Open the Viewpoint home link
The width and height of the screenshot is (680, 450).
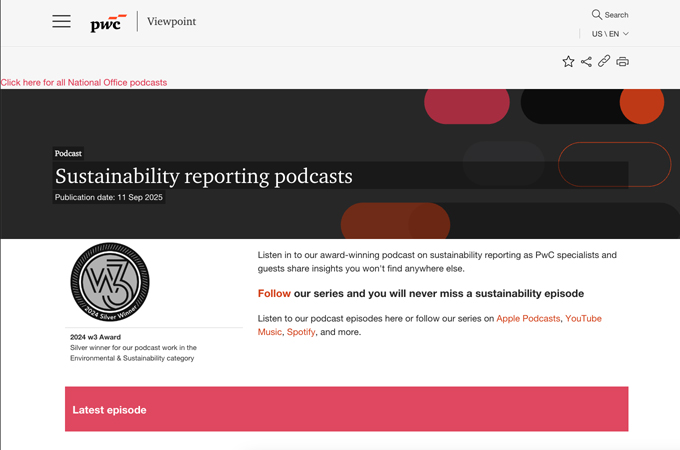pyautogui.click(x=171, y=21)
